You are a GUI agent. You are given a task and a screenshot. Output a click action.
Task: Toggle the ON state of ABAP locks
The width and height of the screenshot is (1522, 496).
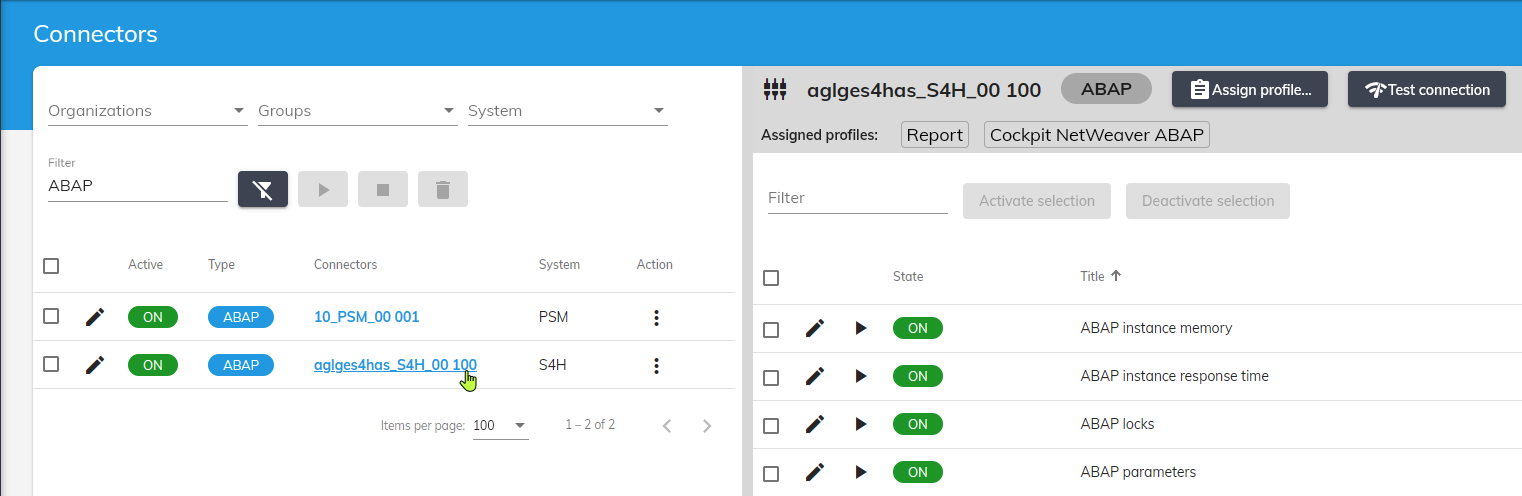coord(917,424)
